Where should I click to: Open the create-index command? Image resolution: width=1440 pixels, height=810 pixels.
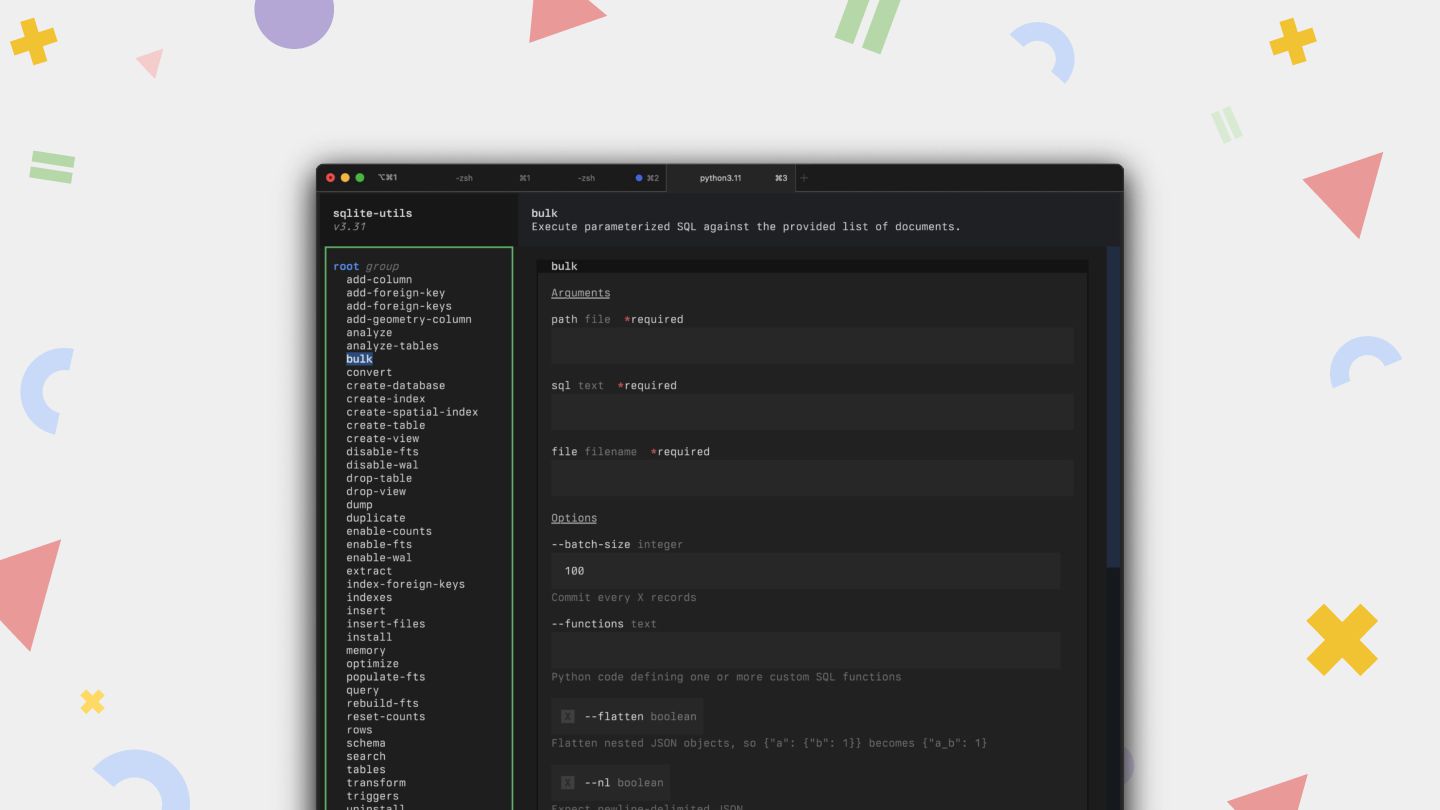tap(386, 398)
